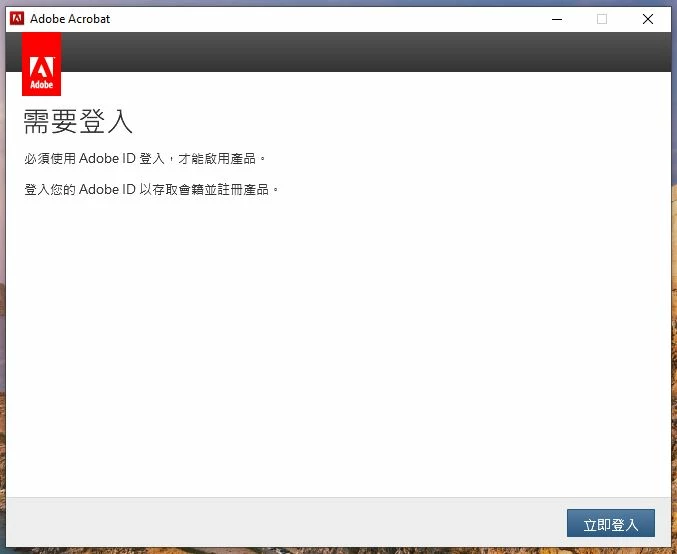Minimize the Adobe Acrobat window
The height and width of the screenshot is (554, 677).
point(557,19)
